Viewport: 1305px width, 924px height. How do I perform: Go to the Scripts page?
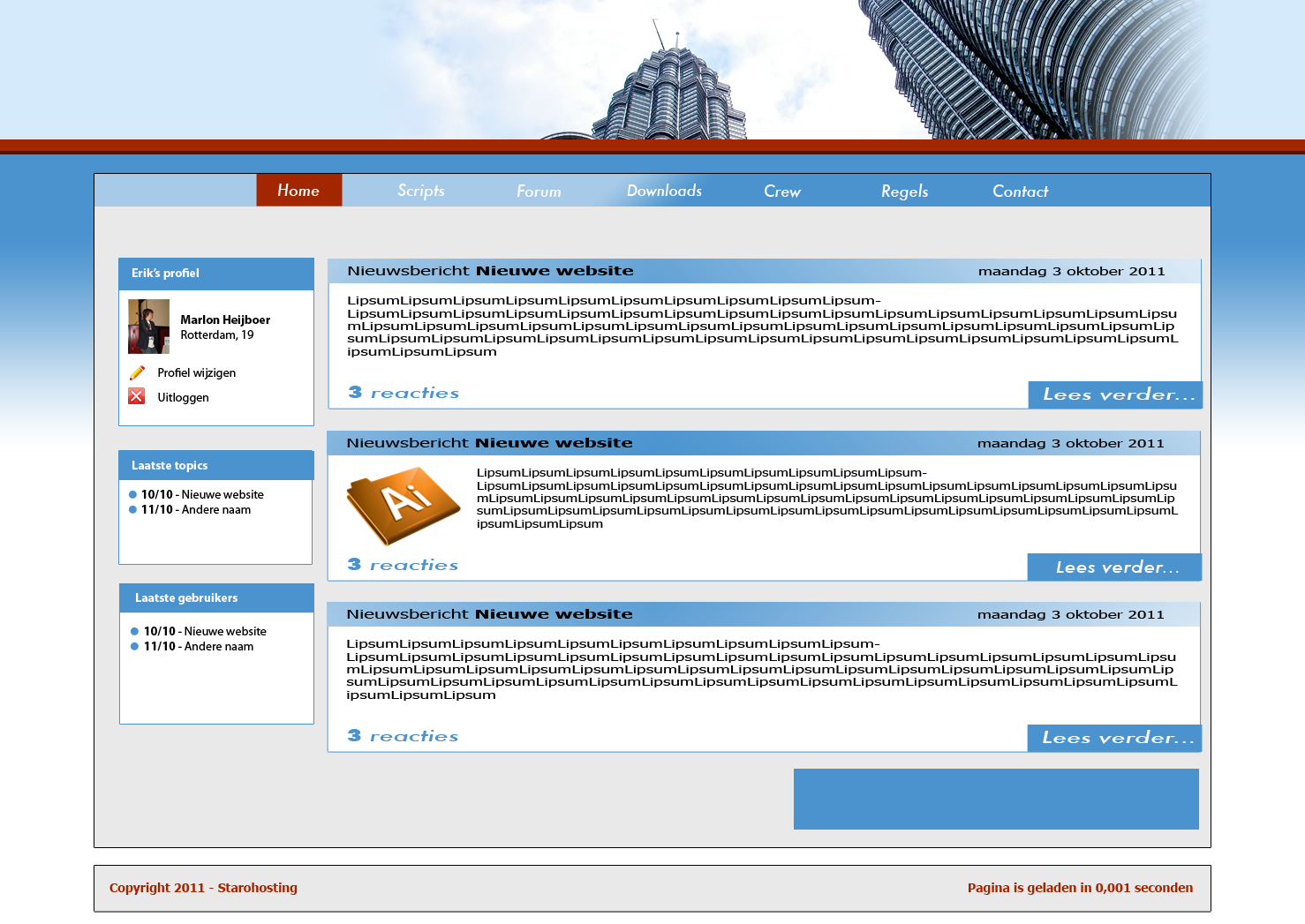[421, 191]
